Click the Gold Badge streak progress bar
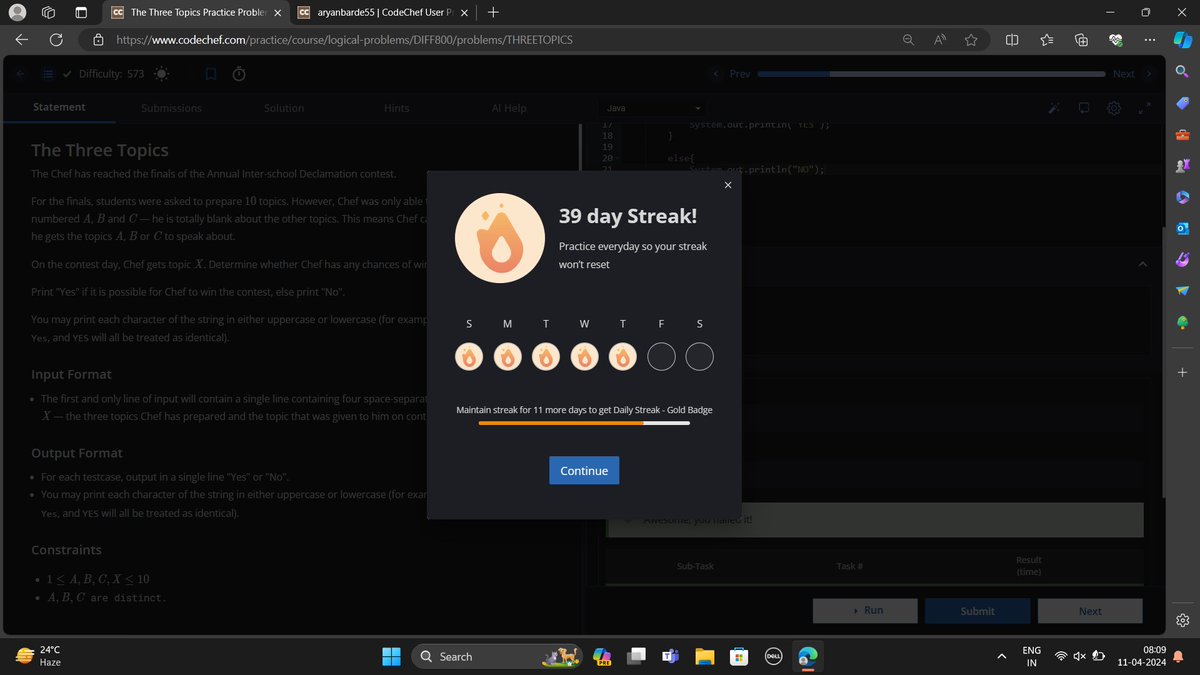Screen dimensions: 1200x675 tap(584, 423)
